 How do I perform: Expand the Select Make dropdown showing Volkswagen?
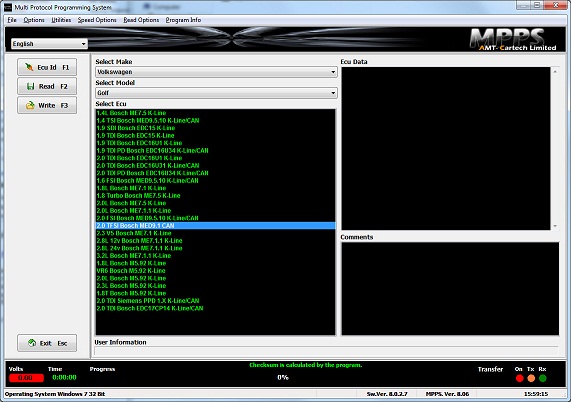(x=216, y=72)
